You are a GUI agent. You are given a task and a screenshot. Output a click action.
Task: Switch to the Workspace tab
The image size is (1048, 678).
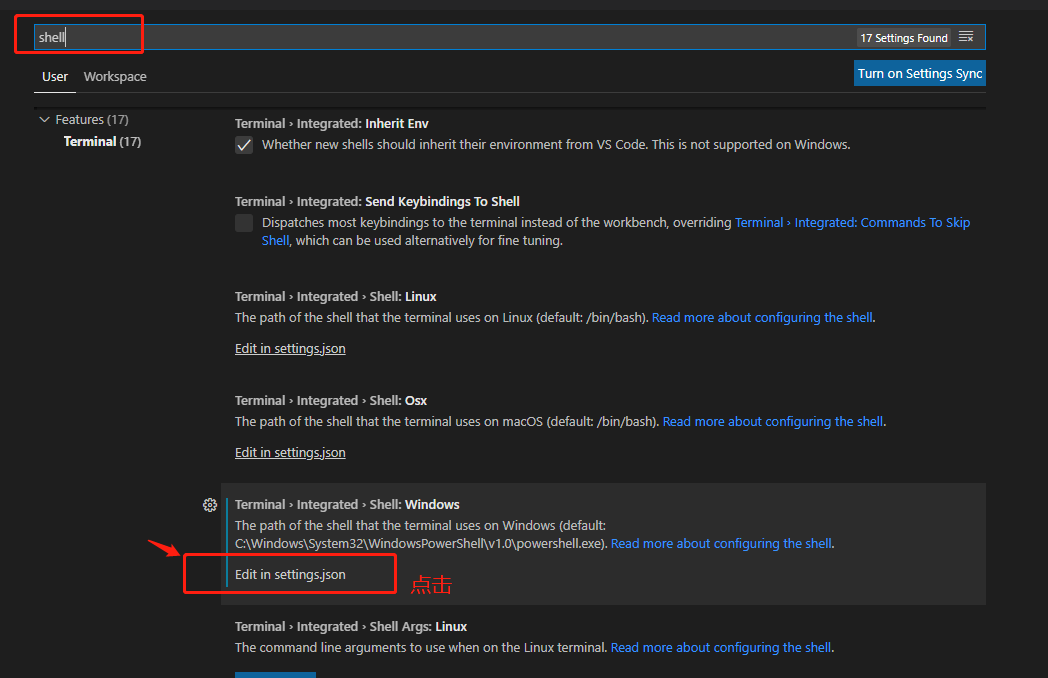point(114,76)
